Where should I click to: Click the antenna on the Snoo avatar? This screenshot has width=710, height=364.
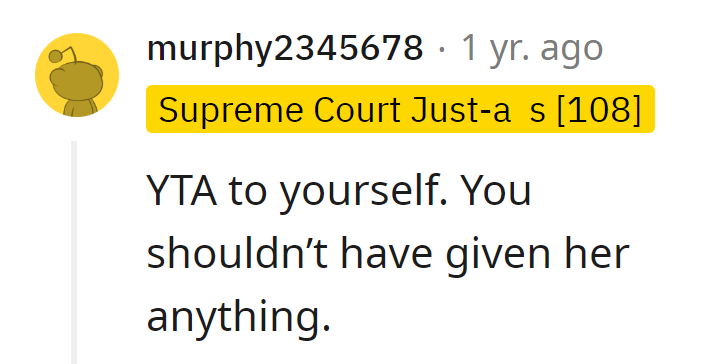click(63, 54)
